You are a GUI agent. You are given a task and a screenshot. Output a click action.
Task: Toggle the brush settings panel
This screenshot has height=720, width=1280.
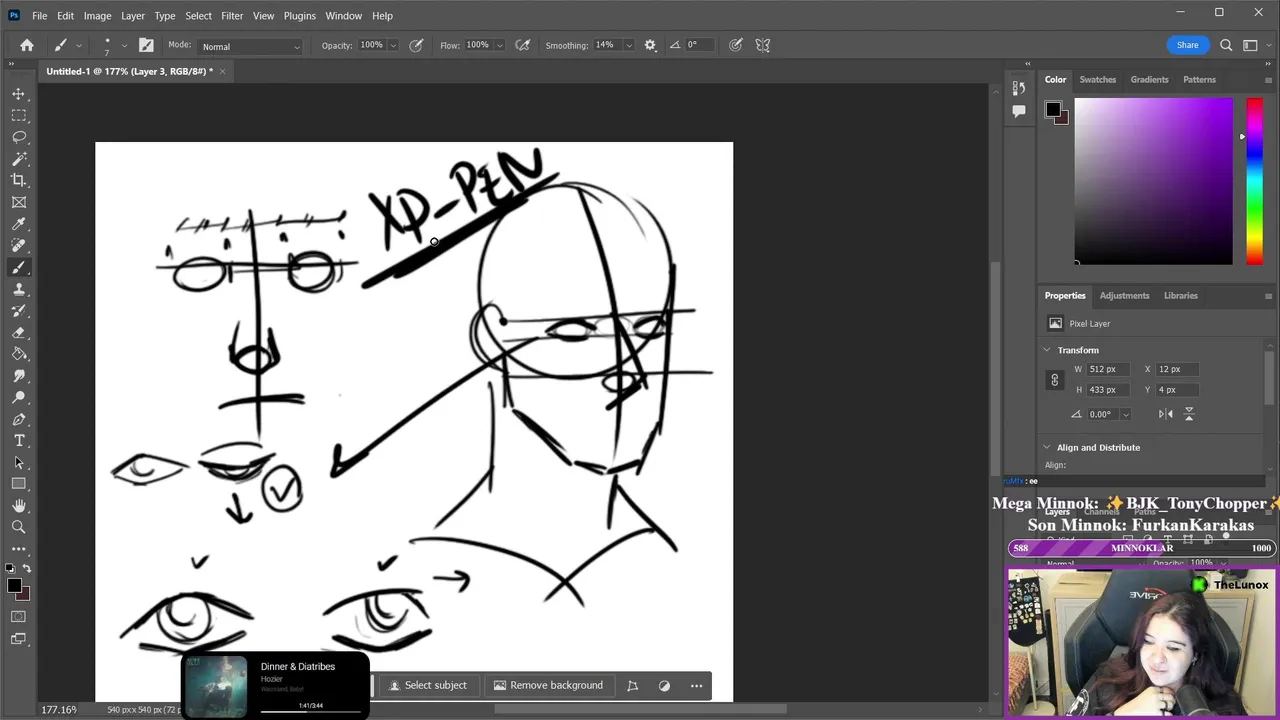point(146,45)
